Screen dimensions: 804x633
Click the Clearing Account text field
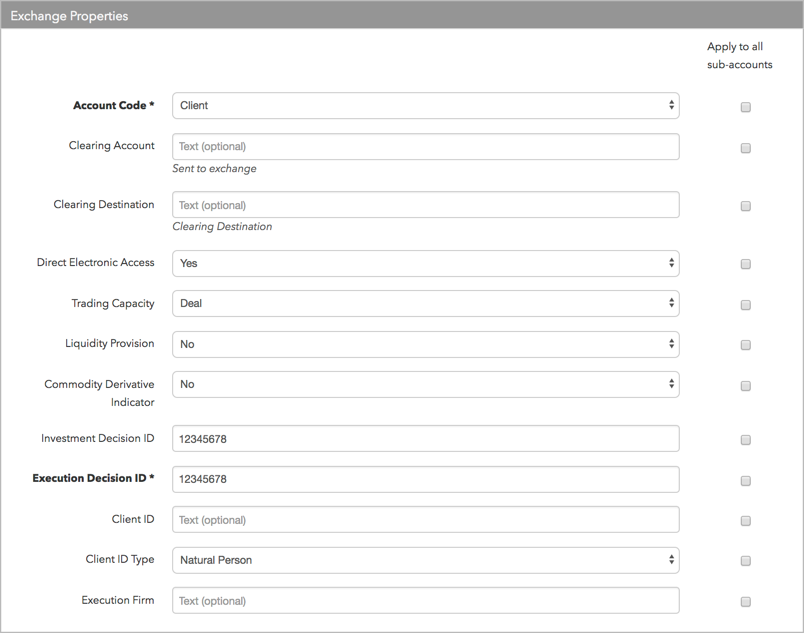426,147
